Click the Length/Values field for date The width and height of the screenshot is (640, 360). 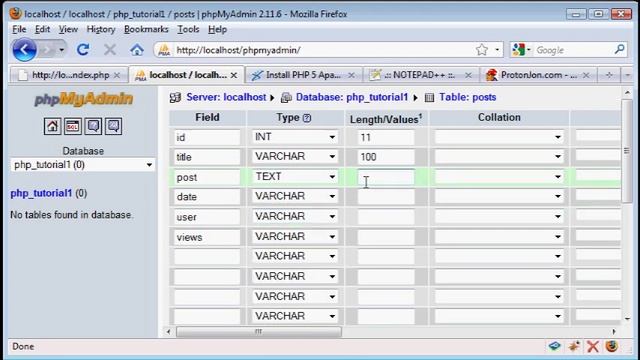pyautogui.click(x=386, y=197)
